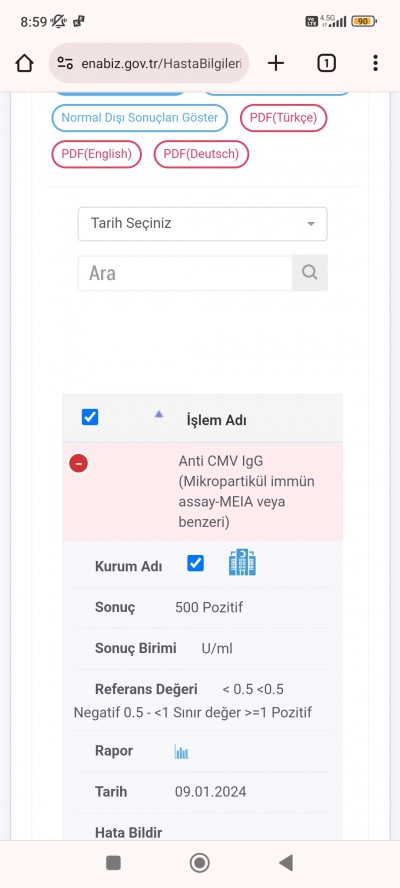Download PDF(English) report
This screenshot has height=888, width=400.
coord(96,154)
